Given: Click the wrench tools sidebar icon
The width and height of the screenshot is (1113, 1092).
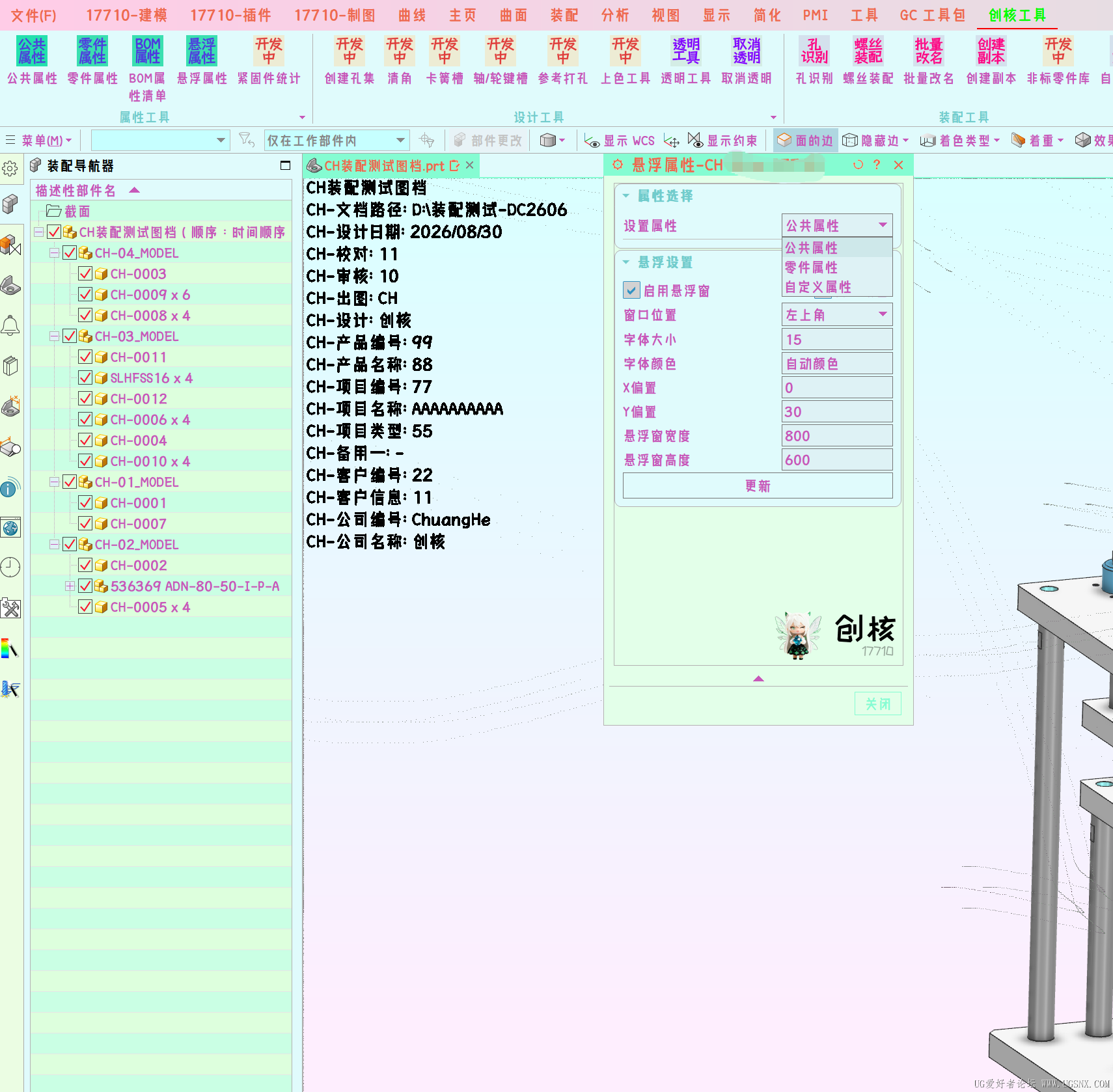Looking at the screenshot, I should 10,608.
